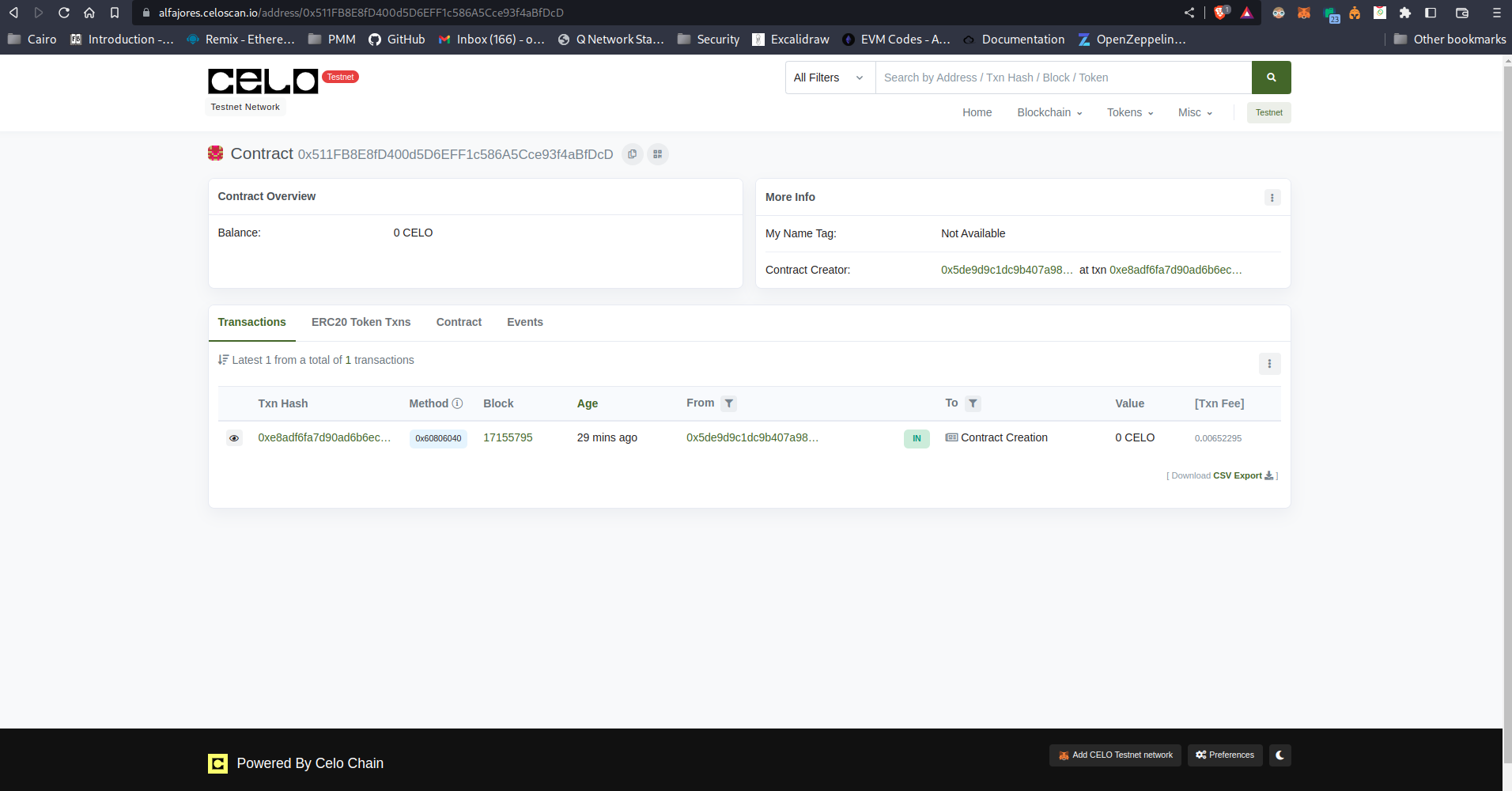Open transaction hash 0xe8adf6fa7d90ad6b6ec in the table
Screen dimensions: 1512x791
324,437
